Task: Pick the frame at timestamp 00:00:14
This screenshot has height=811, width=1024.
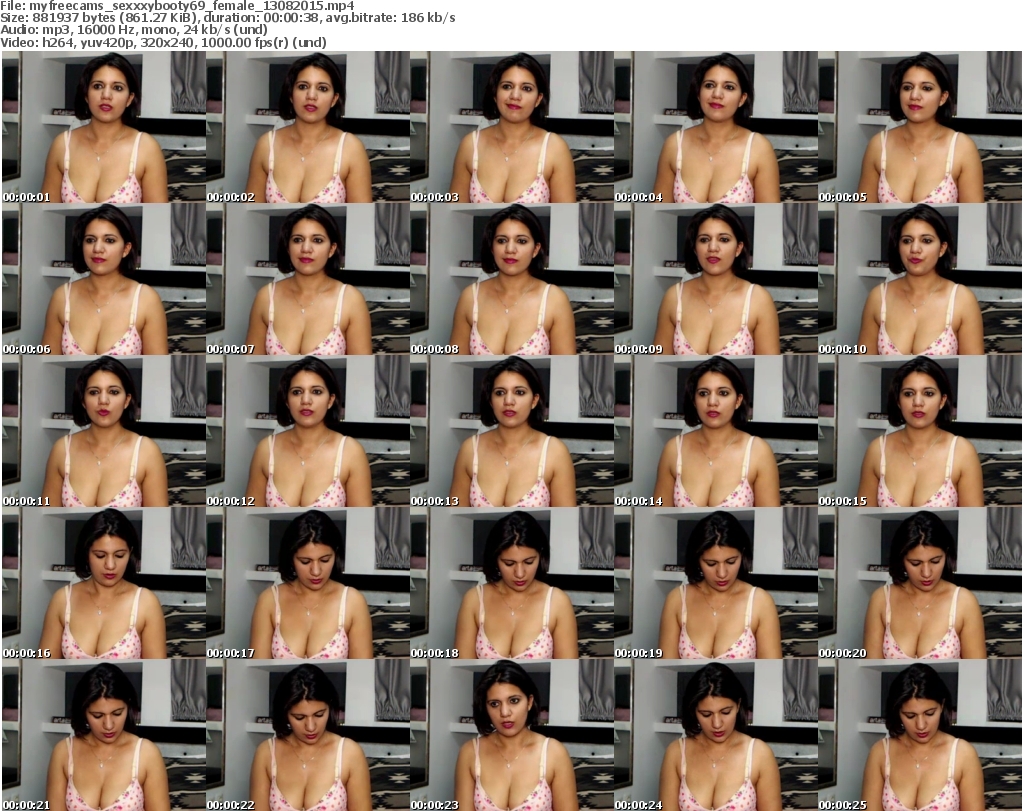Action: coord(716,432)
